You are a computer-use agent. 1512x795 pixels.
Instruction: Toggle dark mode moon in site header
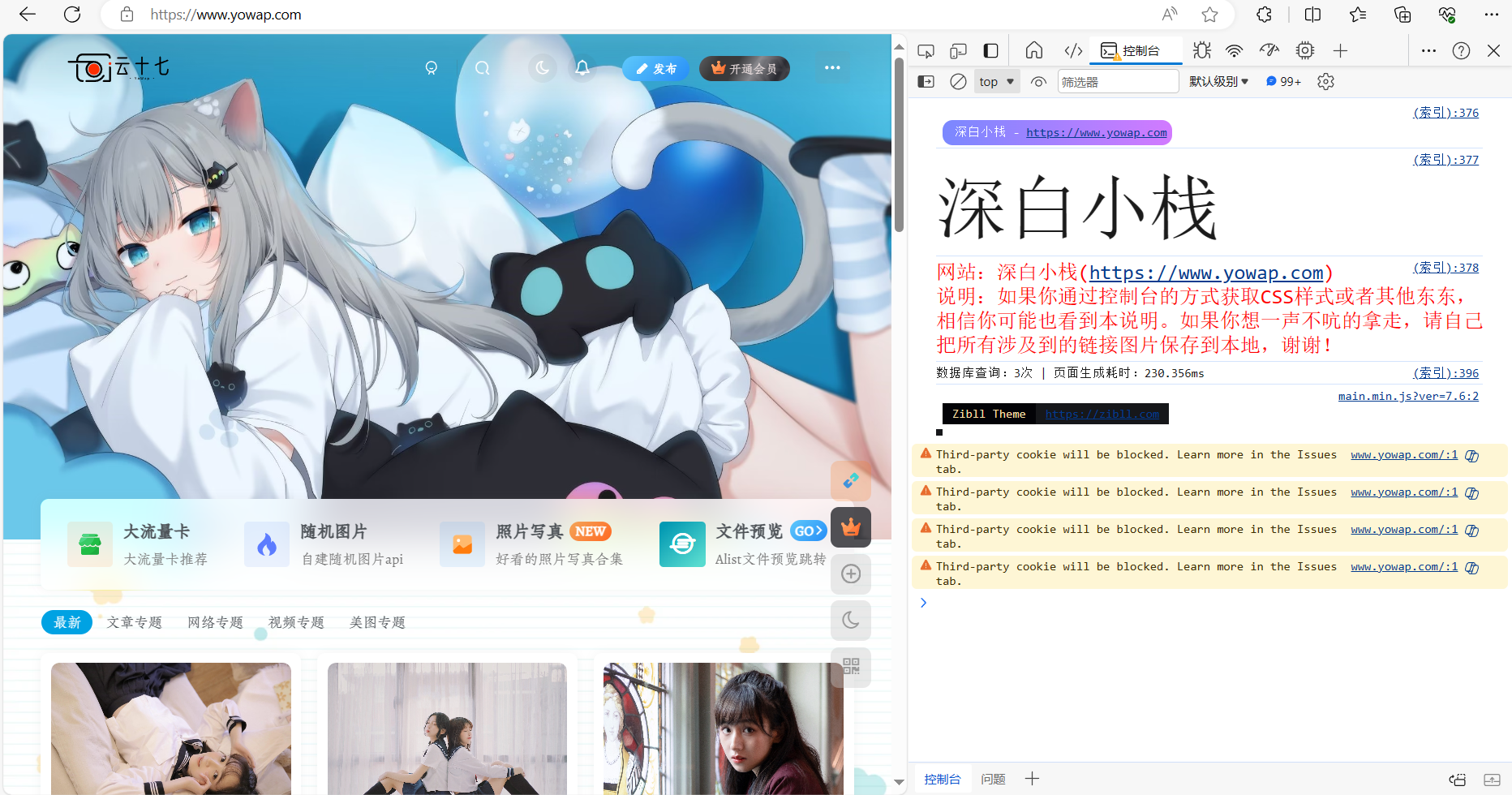[x=543, y=68]
